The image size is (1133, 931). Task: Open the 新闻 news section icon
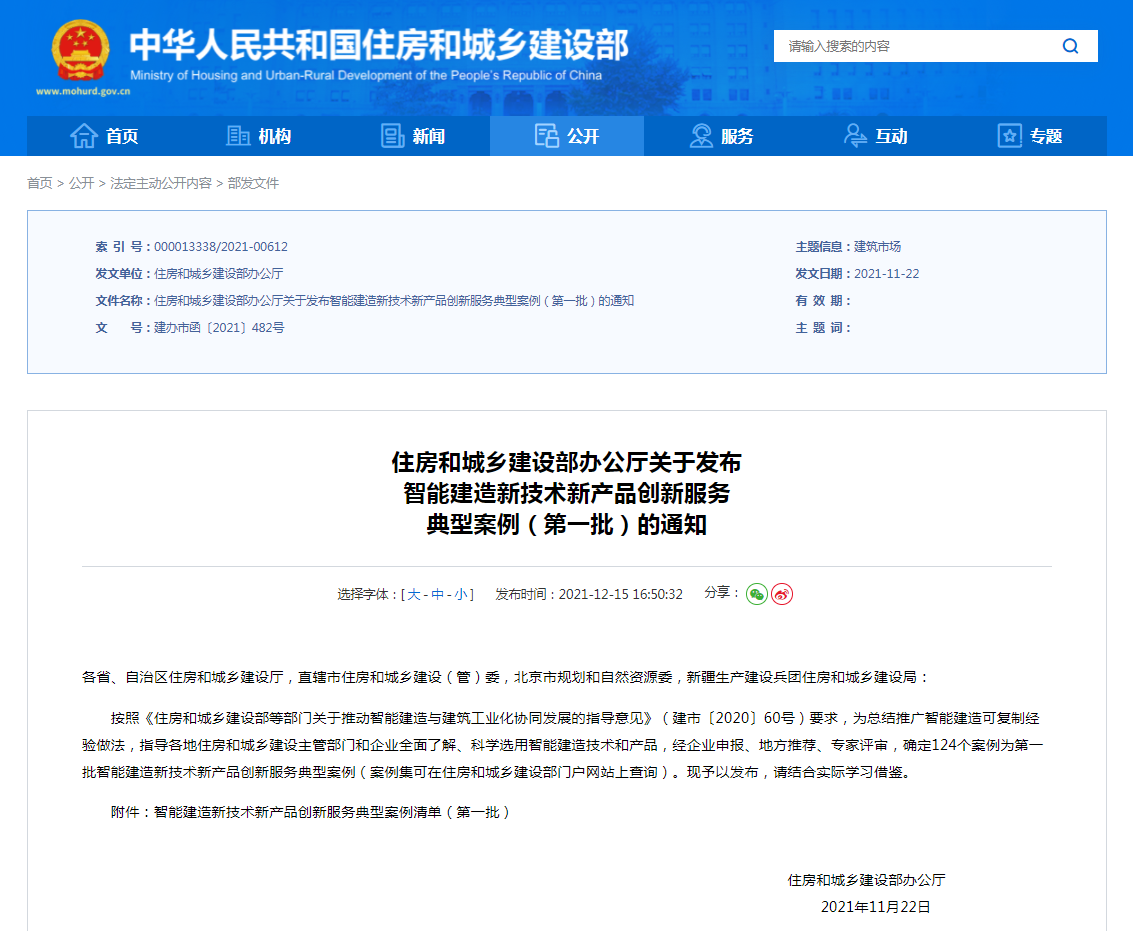click(390, 136)
